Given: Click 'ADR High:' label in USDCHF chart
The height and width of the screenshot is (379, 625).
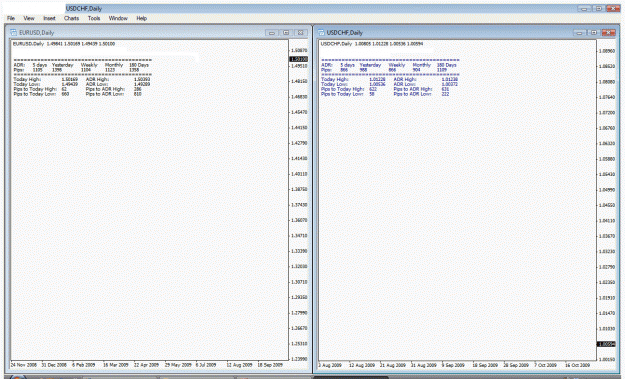Looking at the screenshot, I should [405, 79].
